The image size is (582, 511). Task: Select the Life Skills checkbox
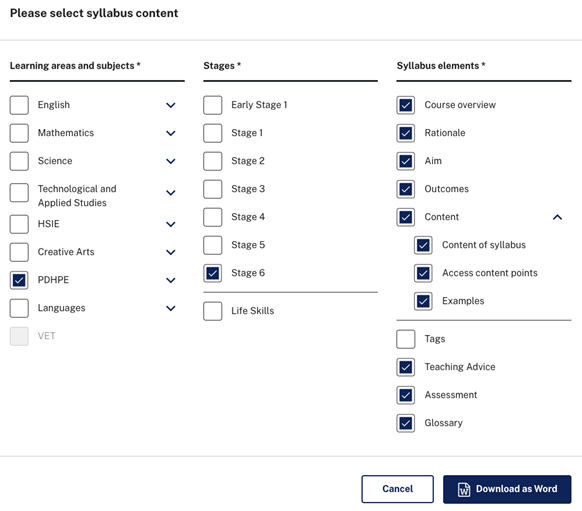pos(213,311)
